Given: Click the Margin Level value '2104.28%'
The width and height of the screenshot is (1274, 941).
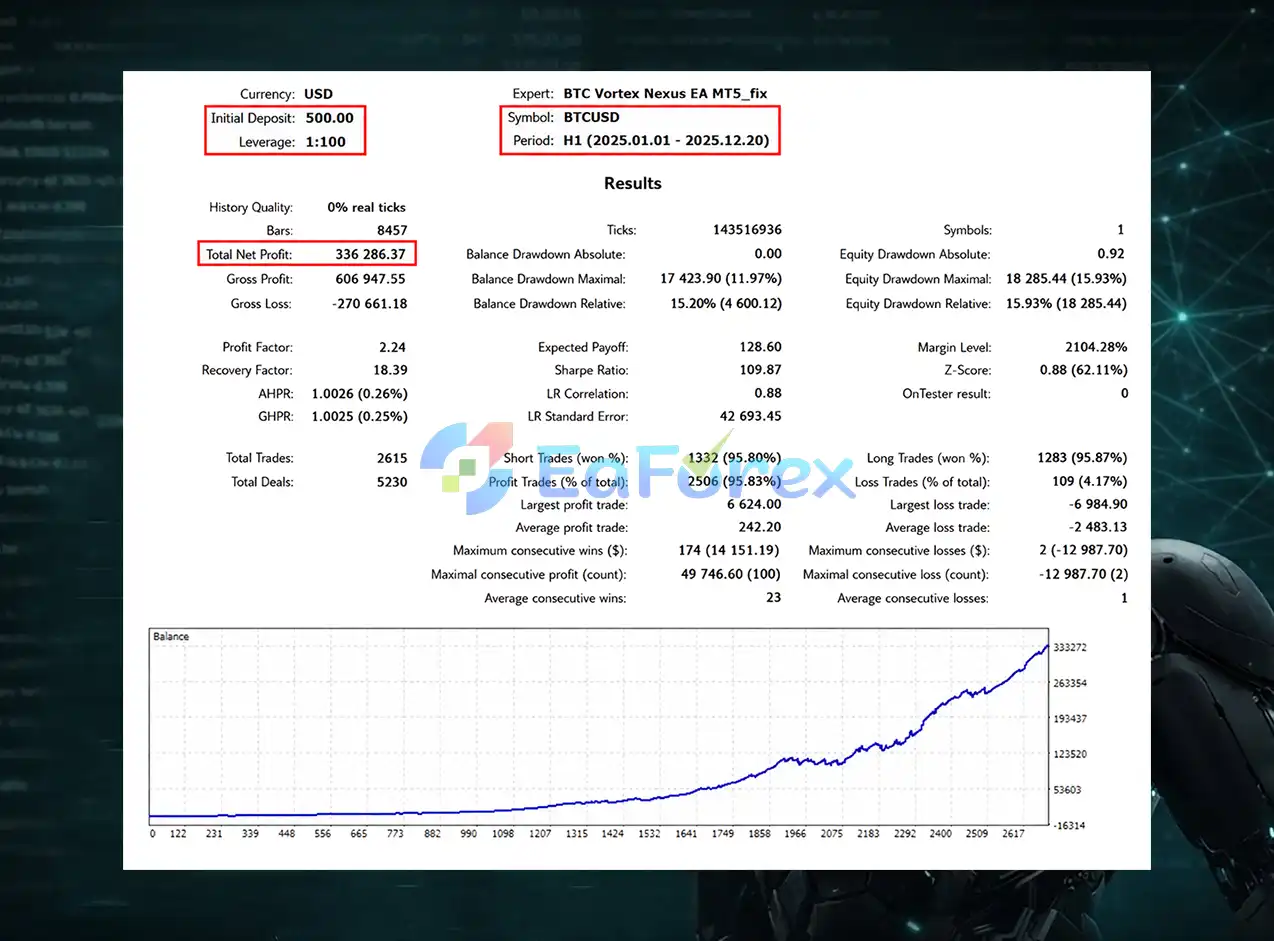Looking at the screenshot, I should [x=1098, y=347].
